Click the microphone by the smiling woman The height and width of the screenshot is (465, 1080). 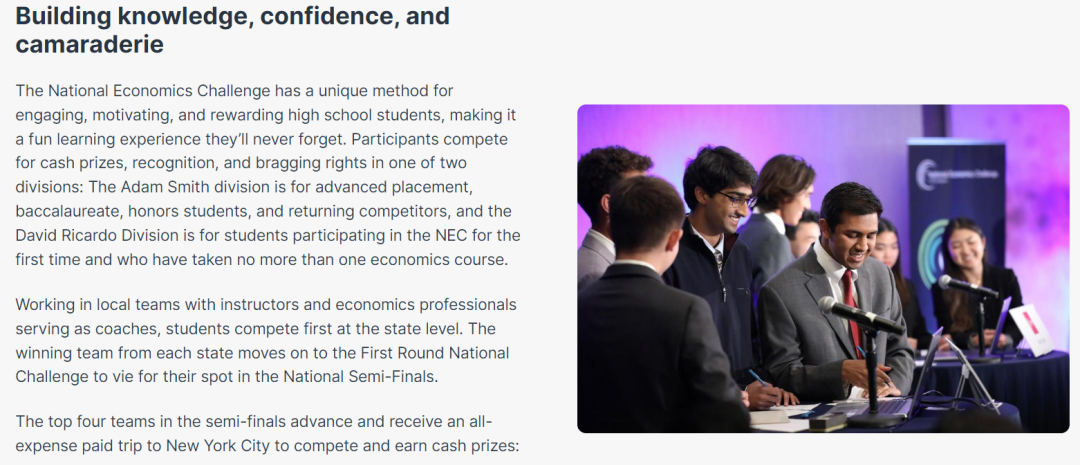click(x=968, y=287)
